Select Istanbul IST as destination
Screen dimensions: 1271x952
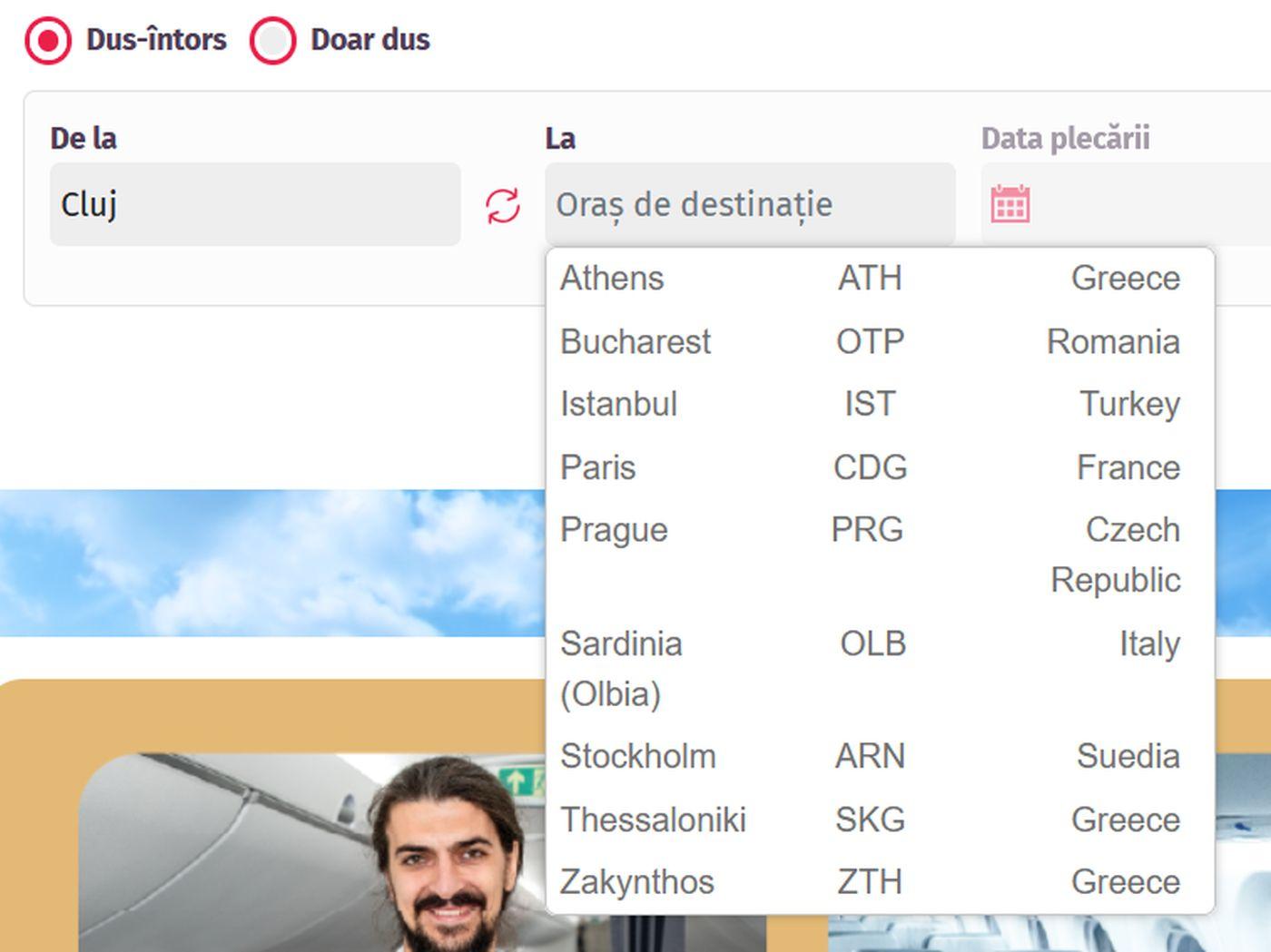[869, 405]
